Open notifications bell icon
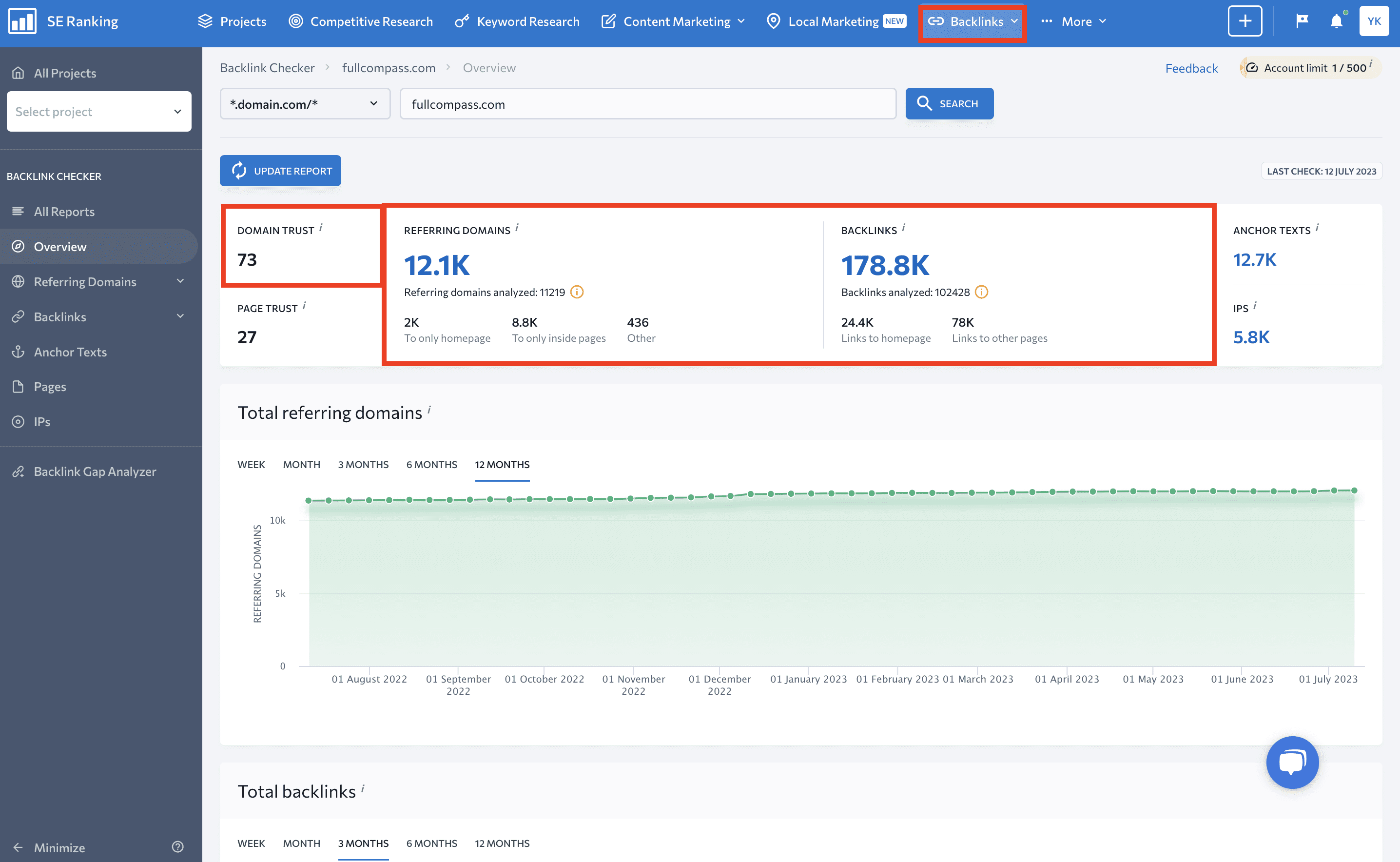 [1337, 21]
